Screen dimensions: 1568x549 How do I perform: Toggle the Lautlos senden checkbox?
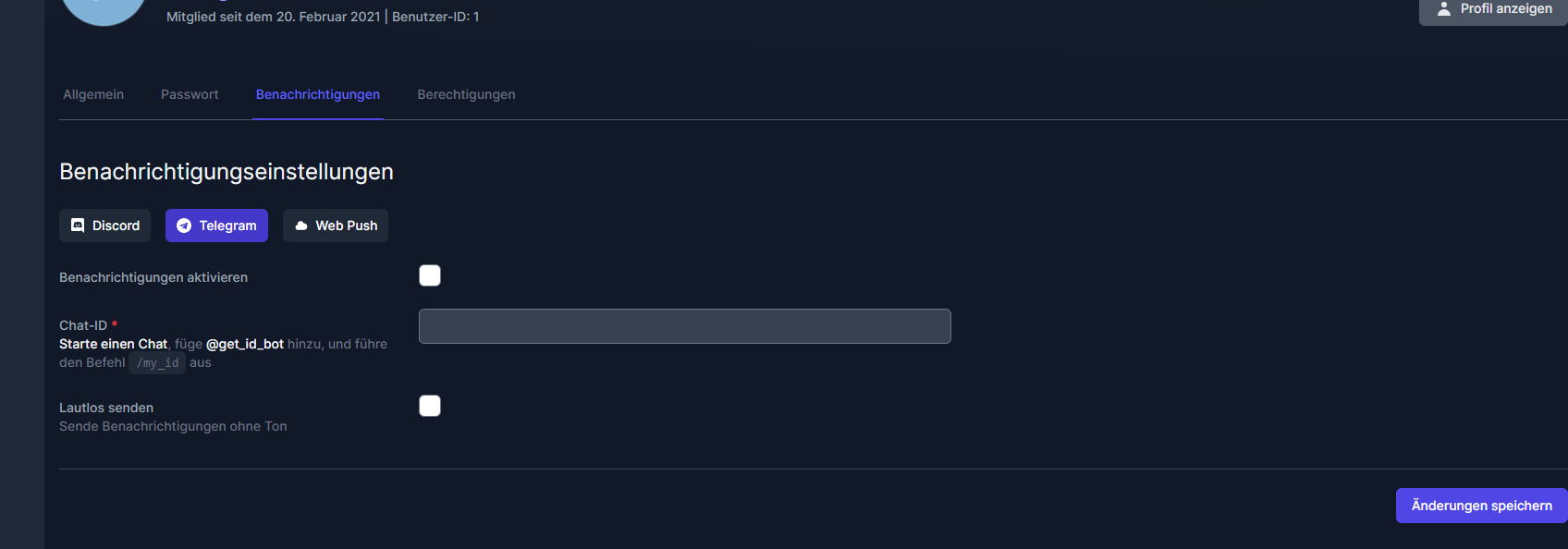[430, 406]
